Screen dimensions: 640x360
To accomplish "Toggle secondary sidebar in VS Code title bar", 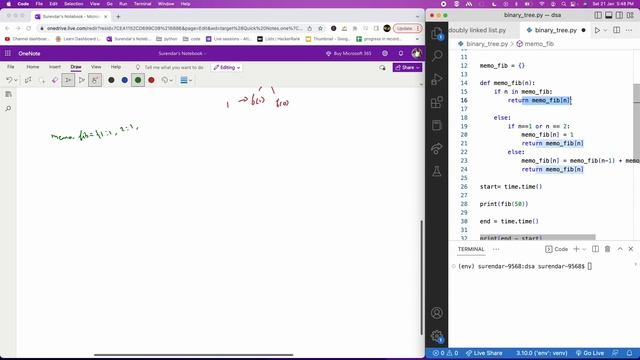I will point(619,15).
